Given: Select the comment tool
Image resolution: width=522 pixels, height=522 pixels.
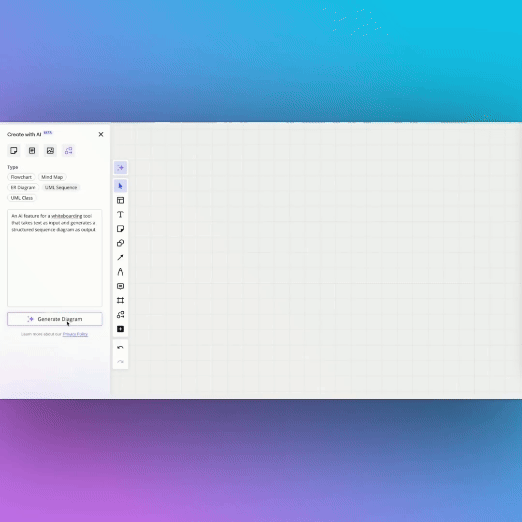Looking at the screenshot, I should point(120,286).
